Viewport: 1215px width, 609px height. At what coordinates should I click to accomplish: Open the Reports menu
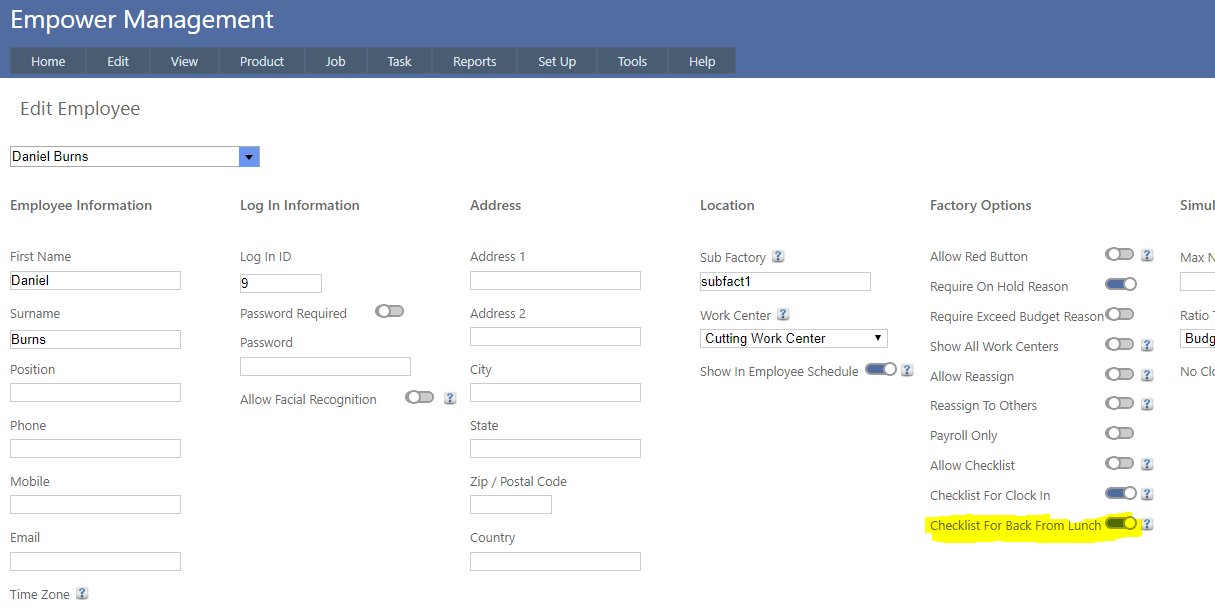pyautogui.click(x=474, y=61)
